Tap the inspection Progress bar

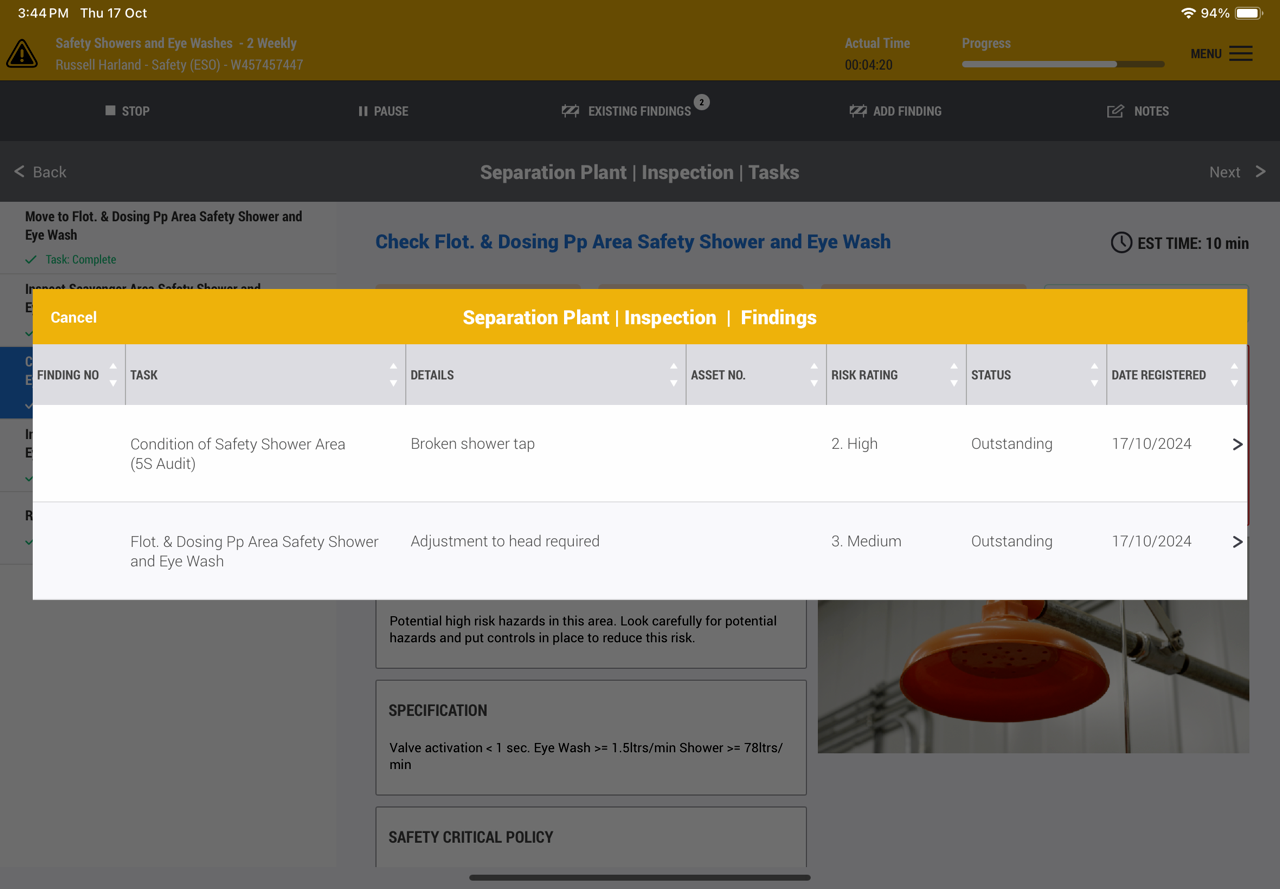1063,64
